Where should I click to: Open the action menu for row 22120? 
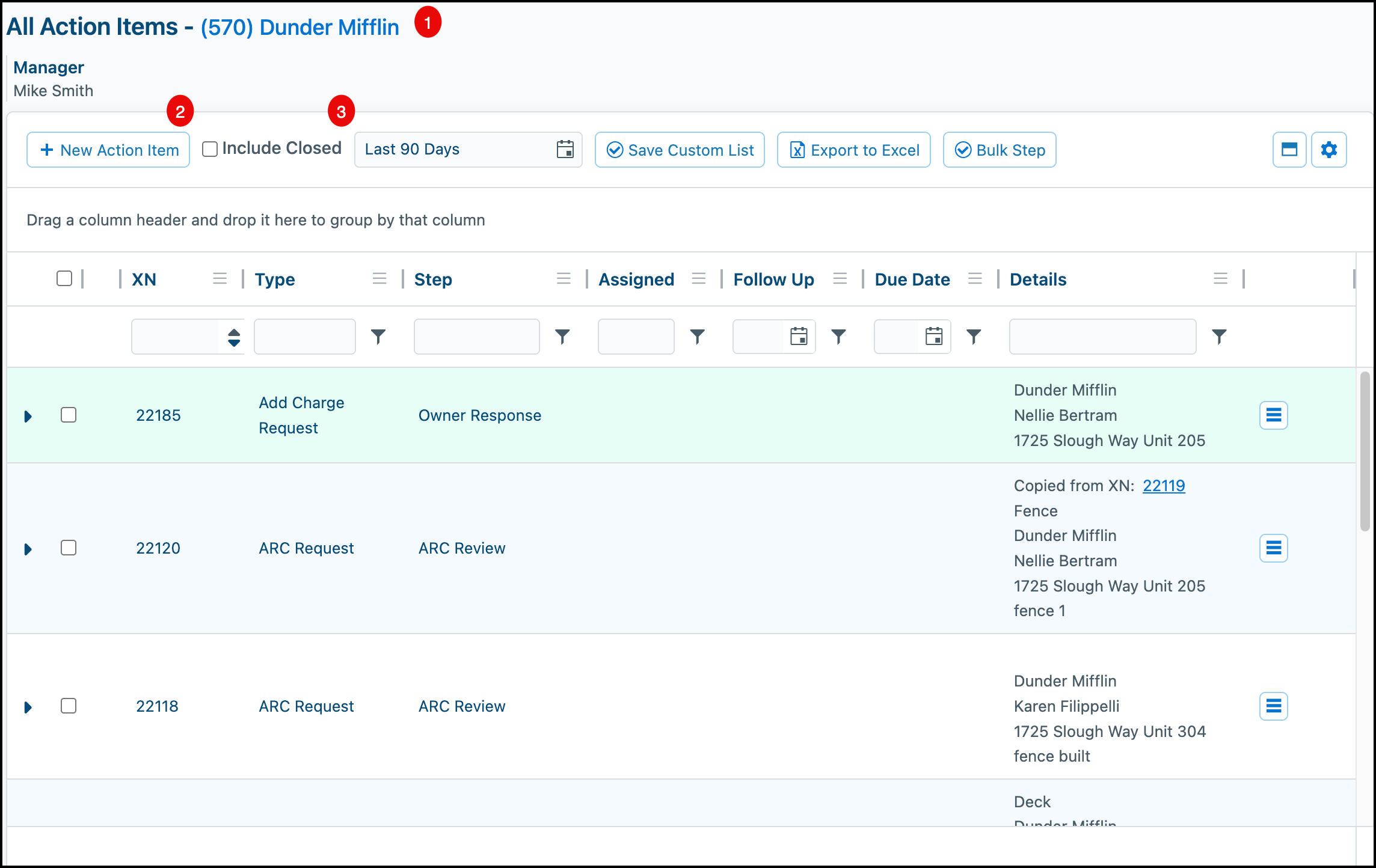pos(1274,548)
